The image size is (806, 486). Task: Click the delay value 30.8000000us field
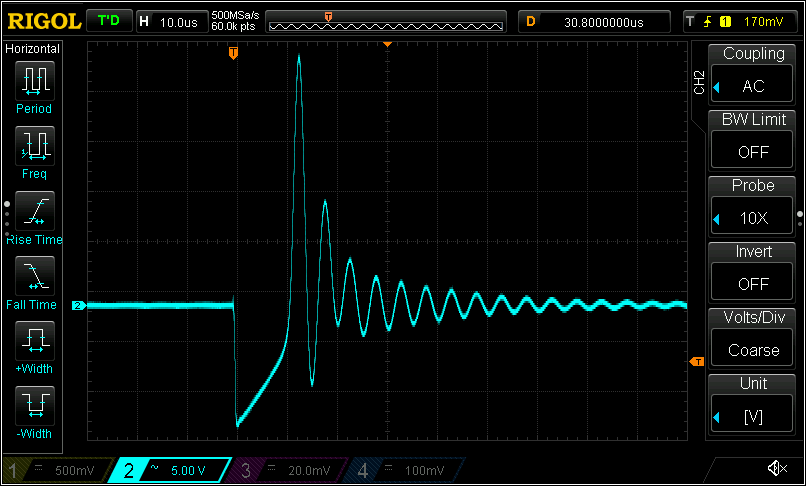click(x=603, y=22)
